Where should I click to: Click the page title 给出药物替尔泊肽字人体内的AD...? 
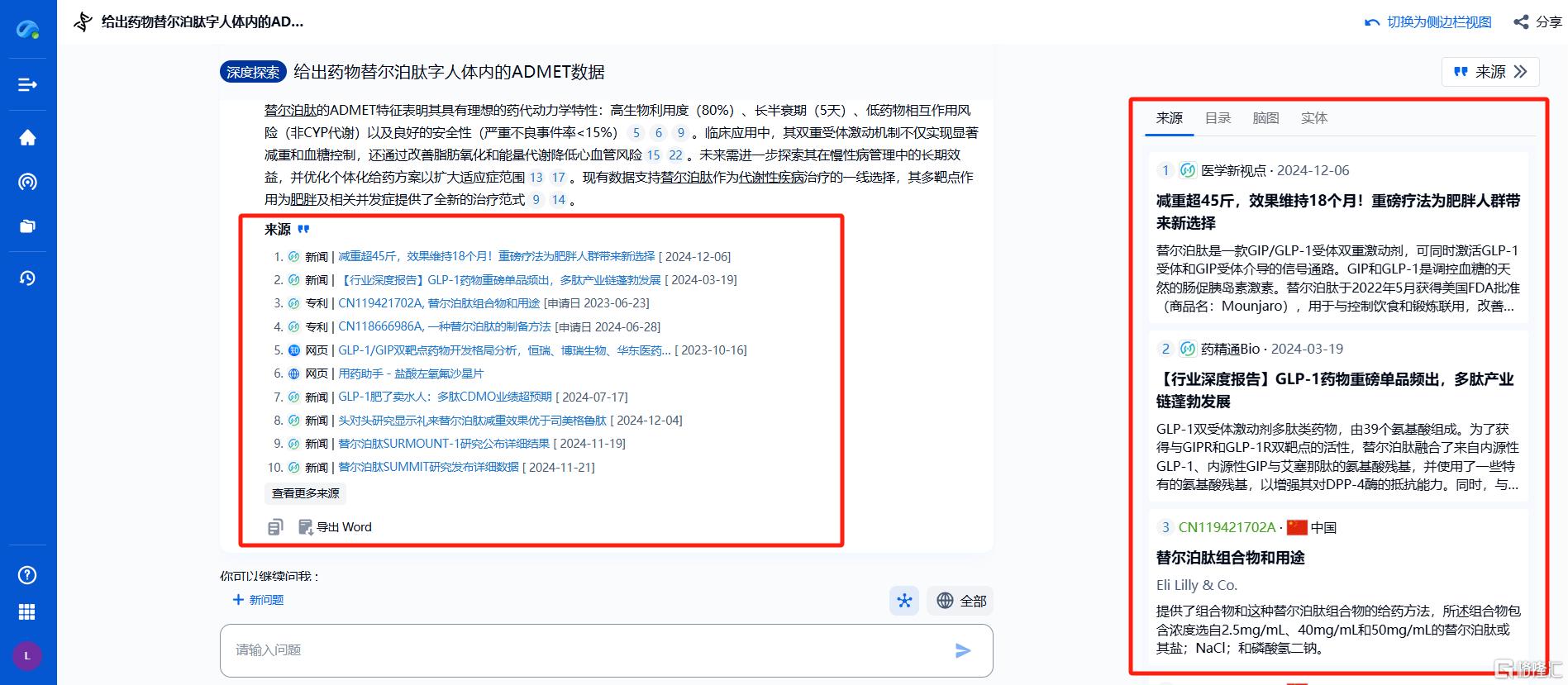203,22
